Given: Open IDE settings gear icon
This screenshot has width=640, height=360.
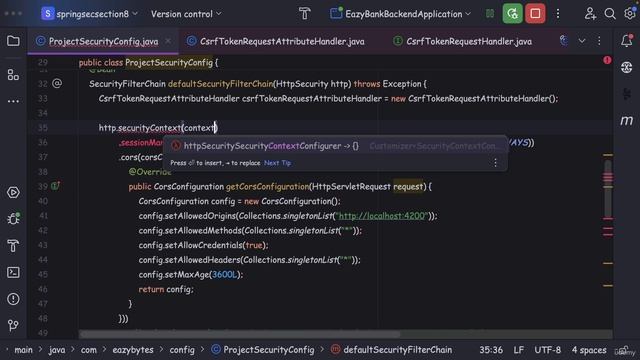Looking at the screenshot, I should click(x=630, y=14).
